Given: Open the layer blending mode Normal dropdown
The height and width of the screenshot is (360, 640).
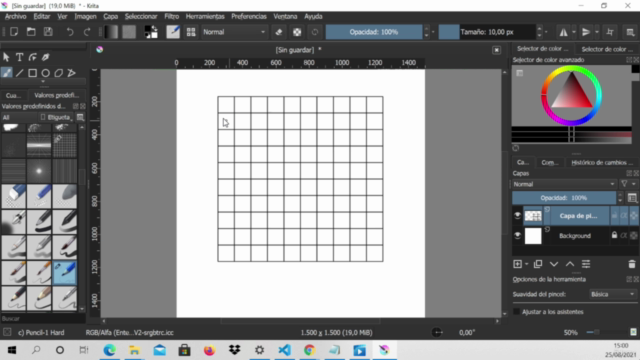Looking at the screenshot, I should click(x=564, y=184).
